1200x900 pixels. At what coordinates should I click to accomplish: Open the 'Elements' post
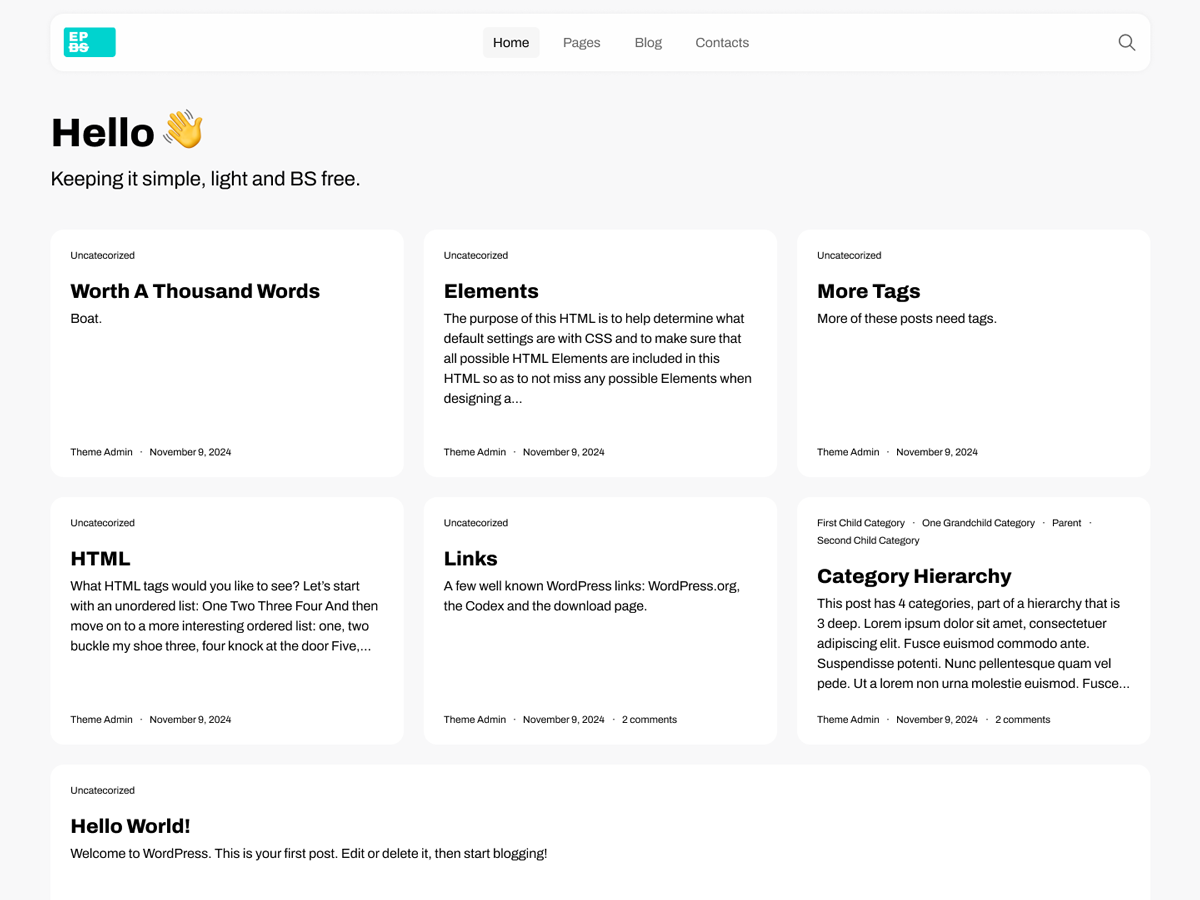tap(491, 291)
